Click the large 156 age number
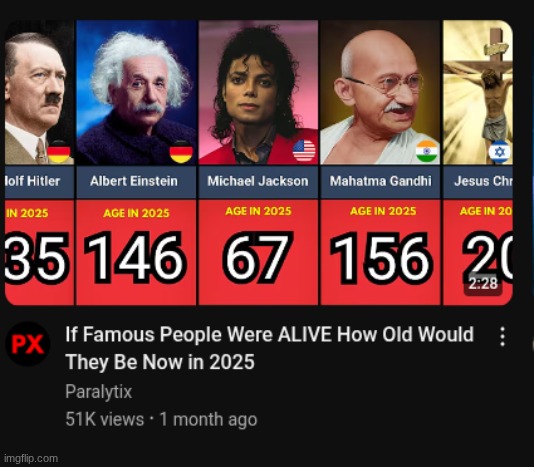This screenshot has height=467, width=534. coord(381,258)
